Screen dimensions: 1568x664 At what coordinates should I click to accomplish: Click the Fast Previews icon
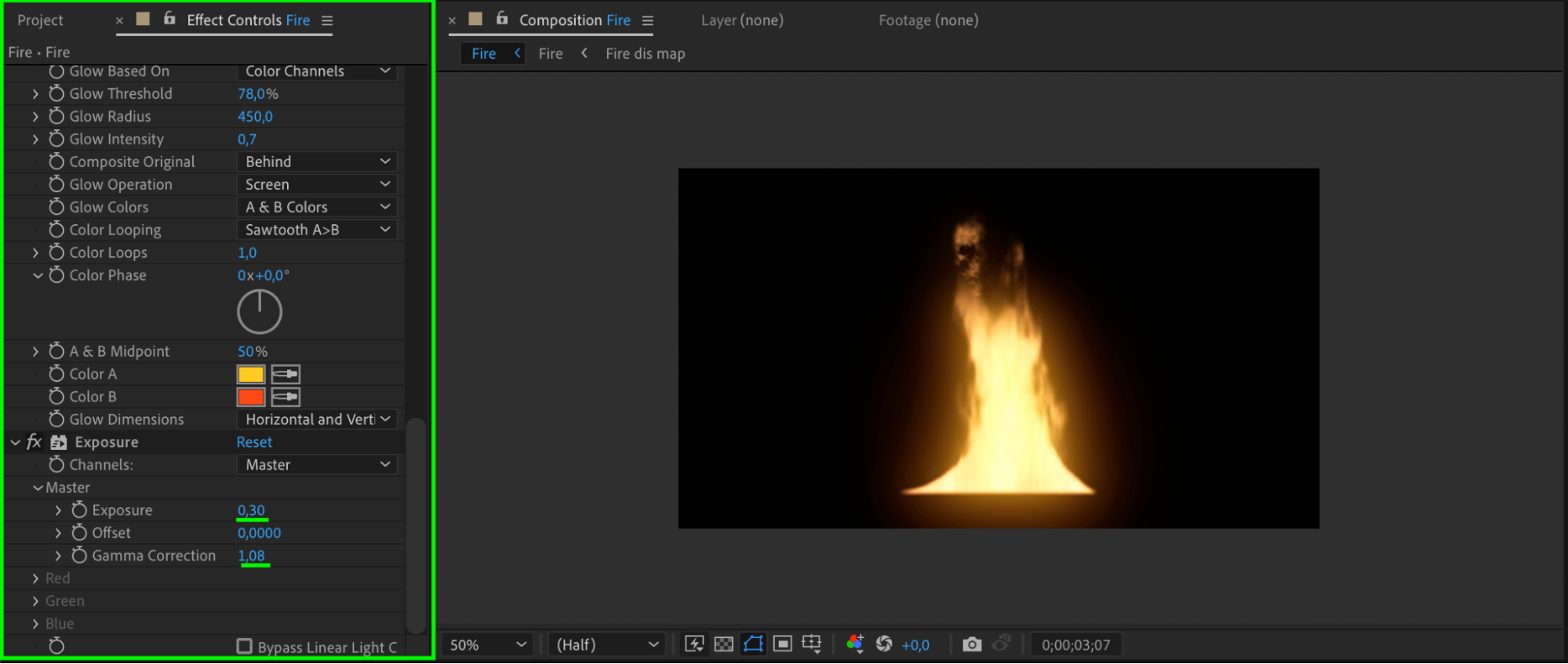[694, 644]
